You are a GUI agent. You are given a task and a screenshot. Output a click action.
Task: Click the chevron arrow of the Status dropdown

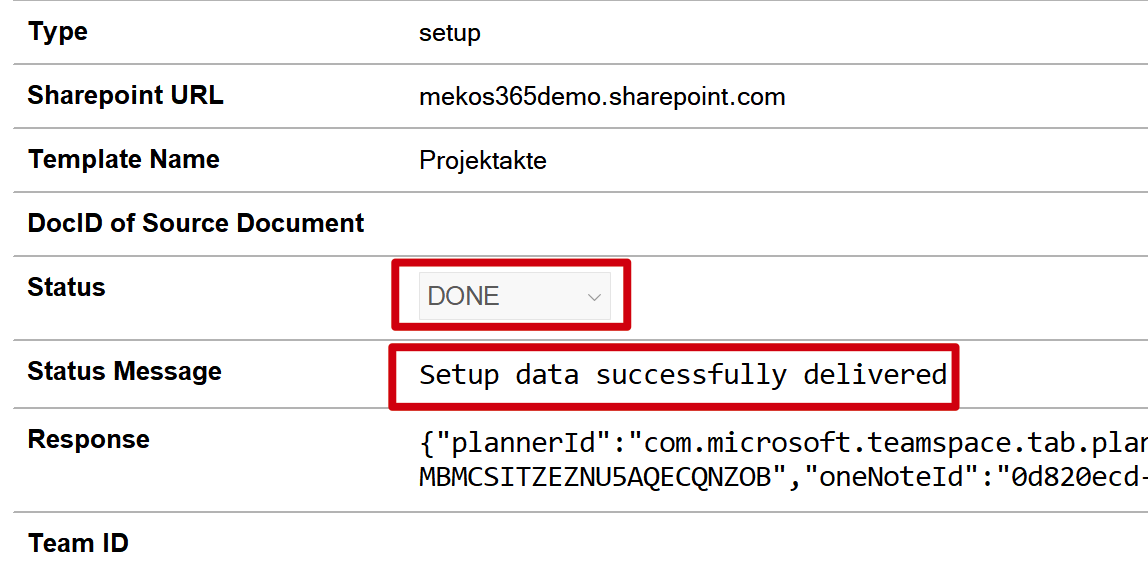click(594, 297)
